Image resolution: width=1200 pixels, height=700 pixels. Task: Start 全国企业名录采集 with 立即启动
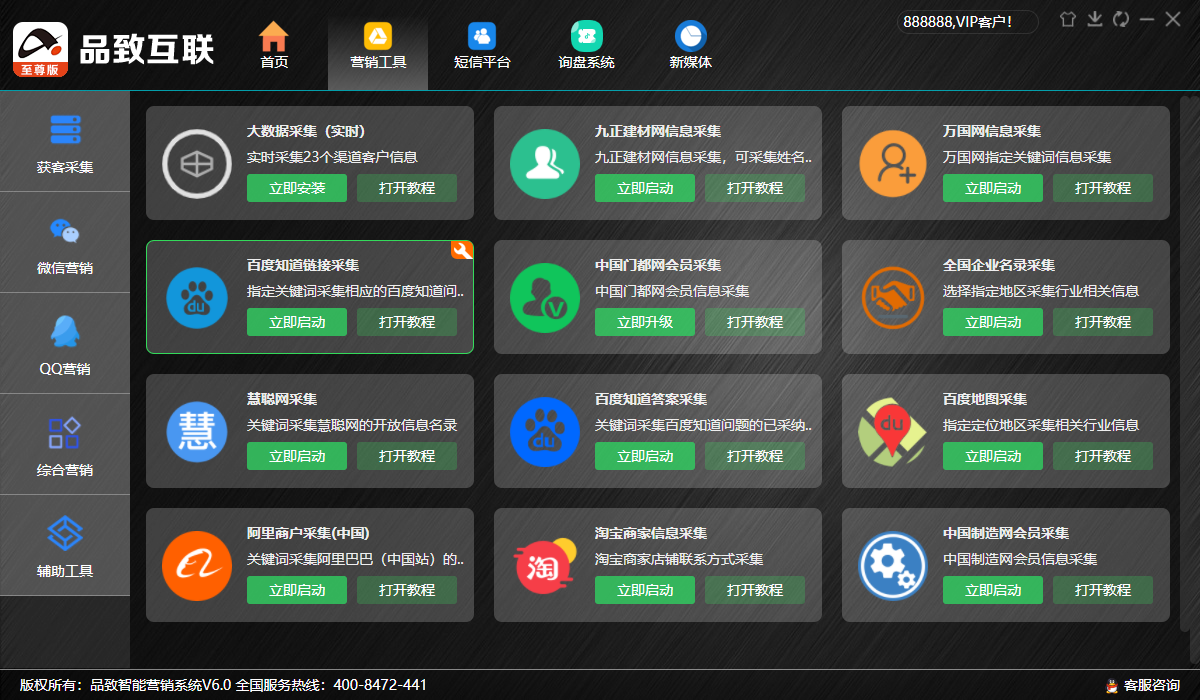(x=993, y=322)
